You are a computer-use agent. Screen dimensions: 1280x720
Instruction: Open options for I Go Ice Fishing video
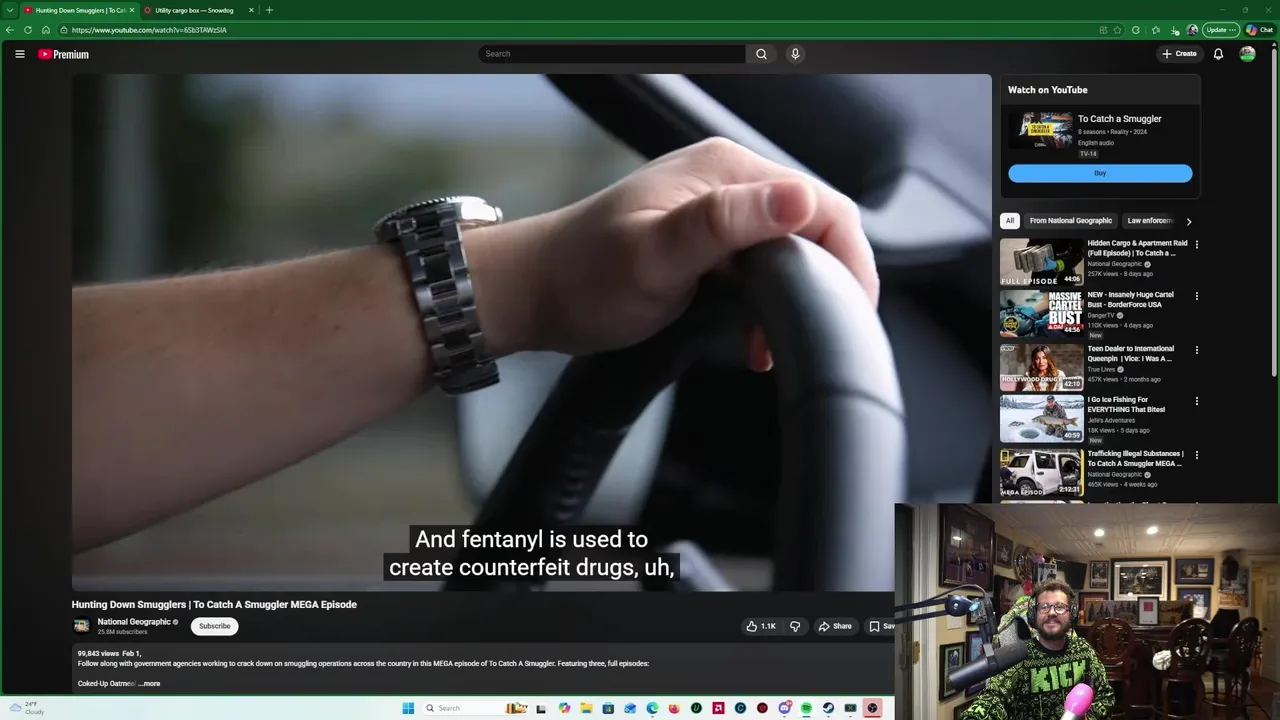coord(1196,401)
